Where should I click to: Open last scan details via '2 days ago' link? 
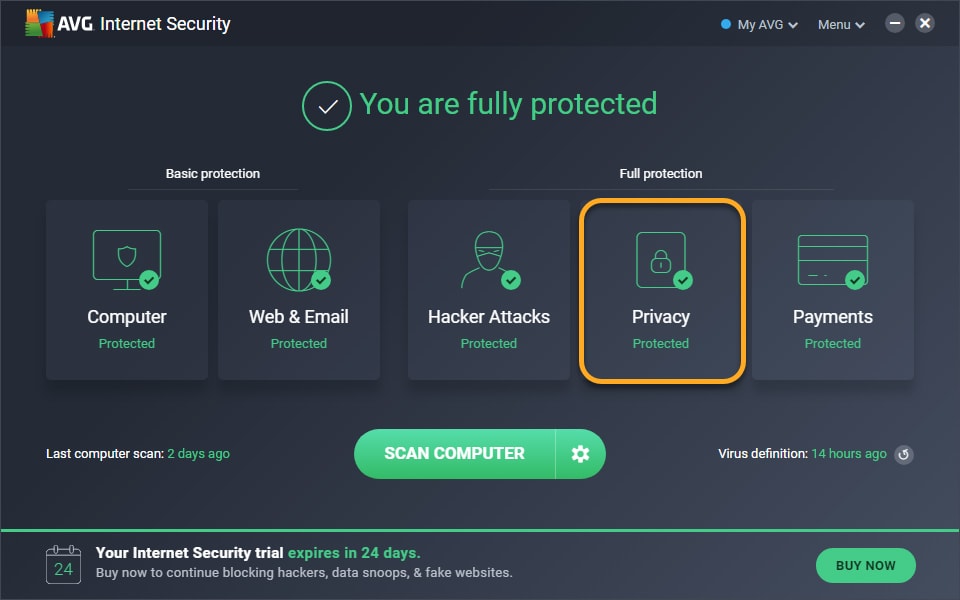[x=198, y=453]
